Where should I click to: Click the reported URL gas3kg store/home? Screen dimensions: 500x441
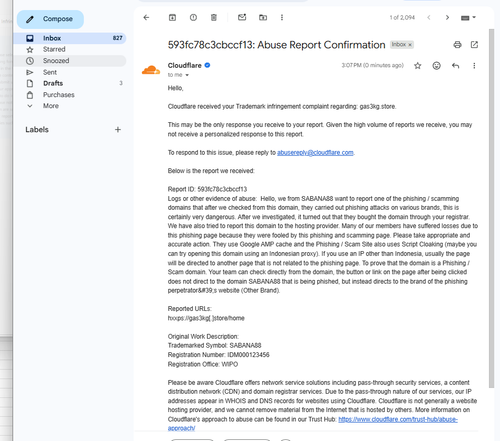coord(206,318)
